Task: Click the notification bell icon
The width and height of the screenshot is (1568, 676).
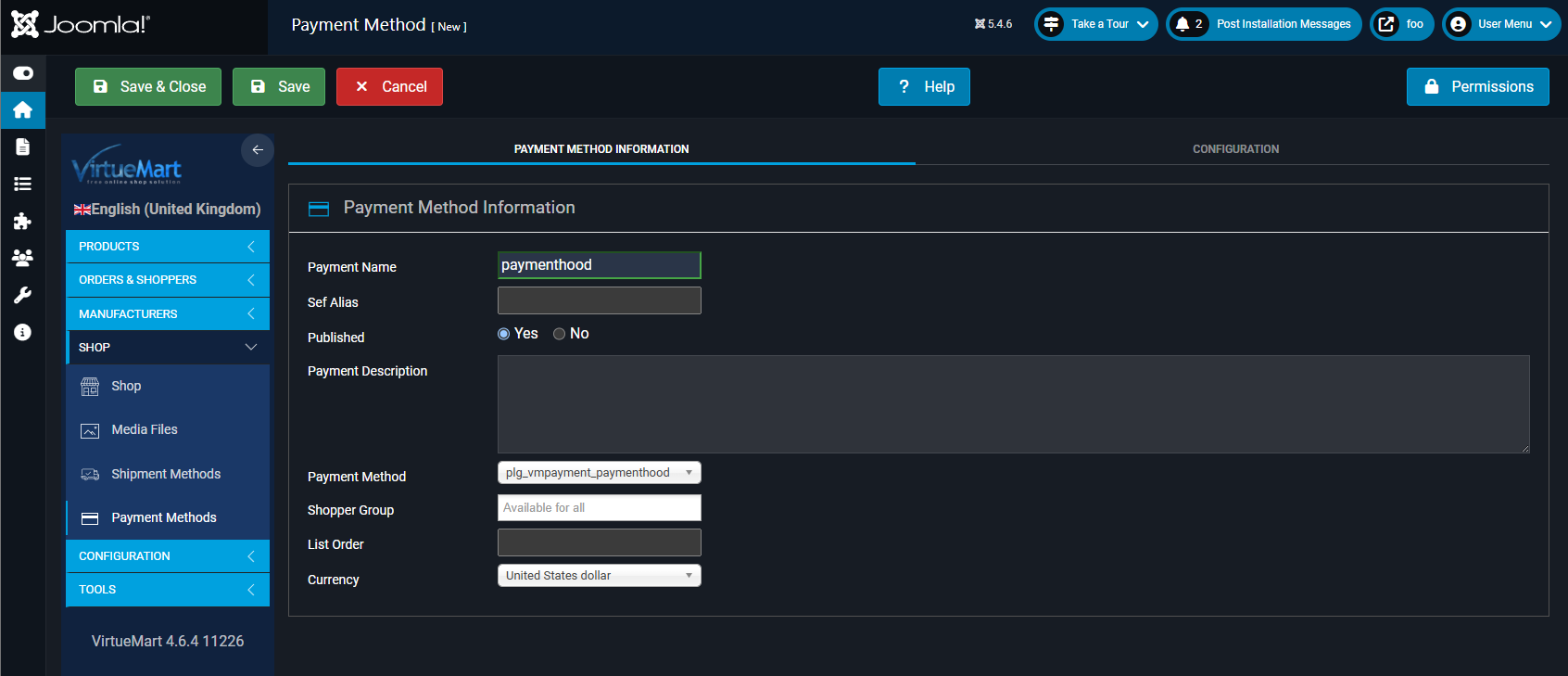Action: click(x=1182, y=24)
